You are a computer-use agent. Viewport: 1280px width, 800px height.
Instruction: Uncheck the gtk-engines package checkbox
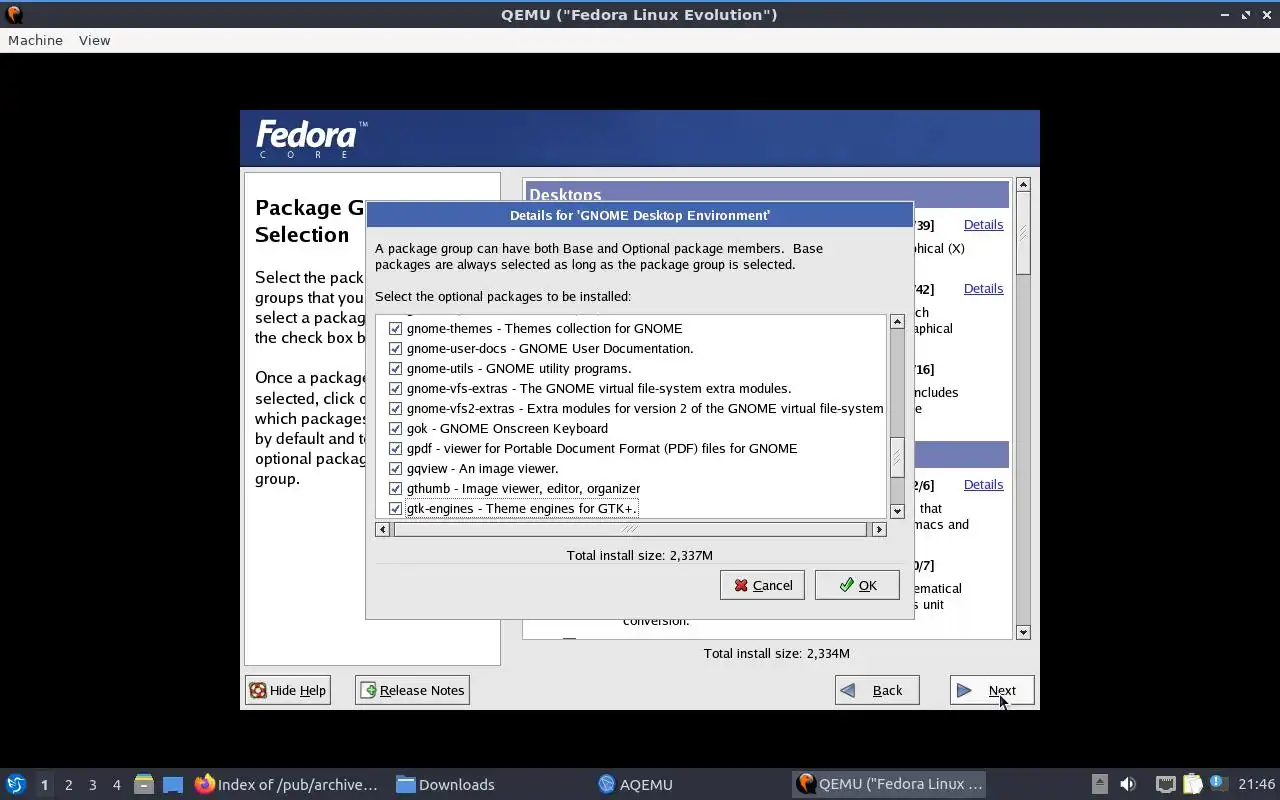[x=395, y=508]
